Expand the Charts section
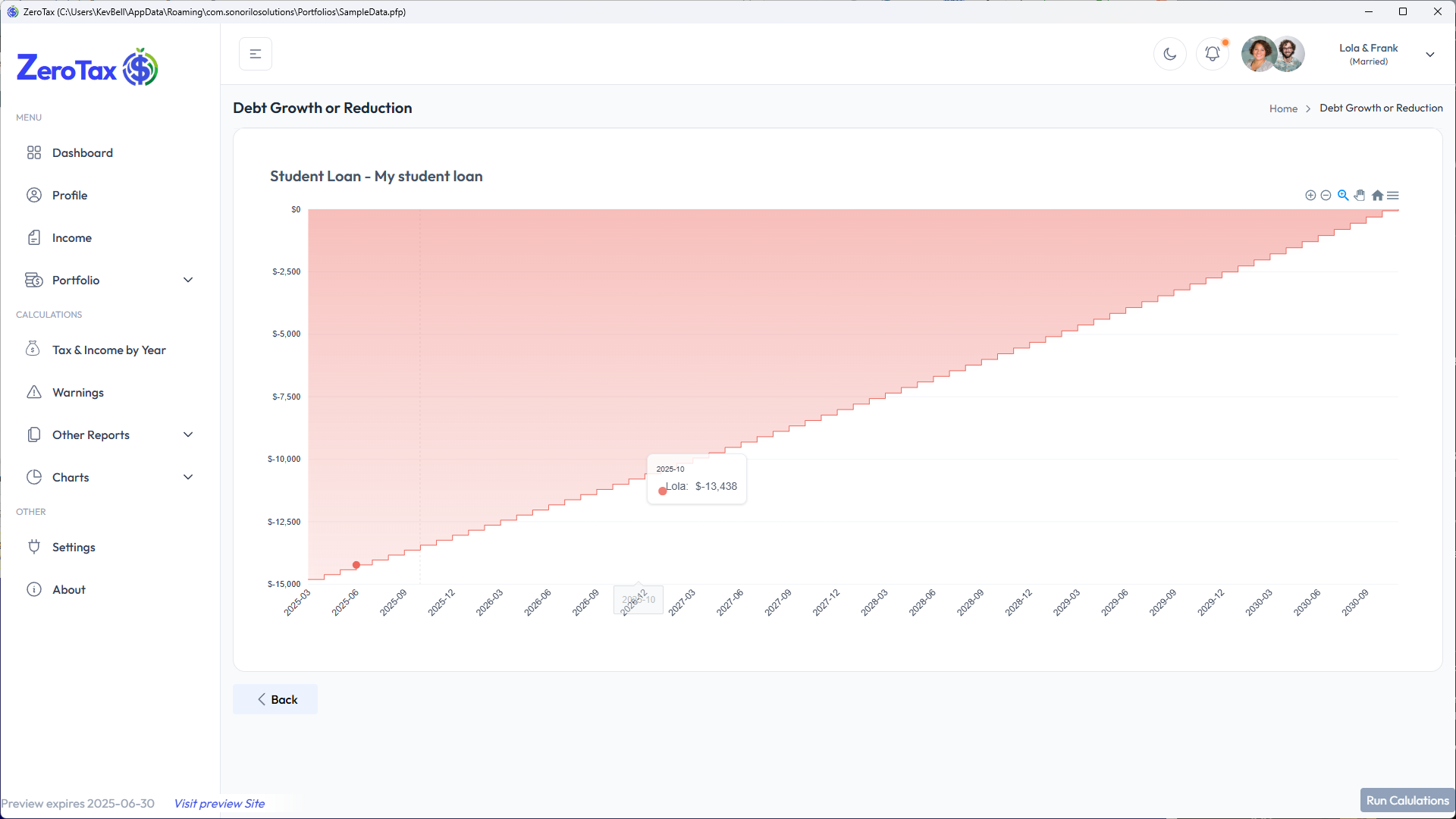Image resolution: width=1456 pixels, height=819 pixels. (x=187, y=477)
